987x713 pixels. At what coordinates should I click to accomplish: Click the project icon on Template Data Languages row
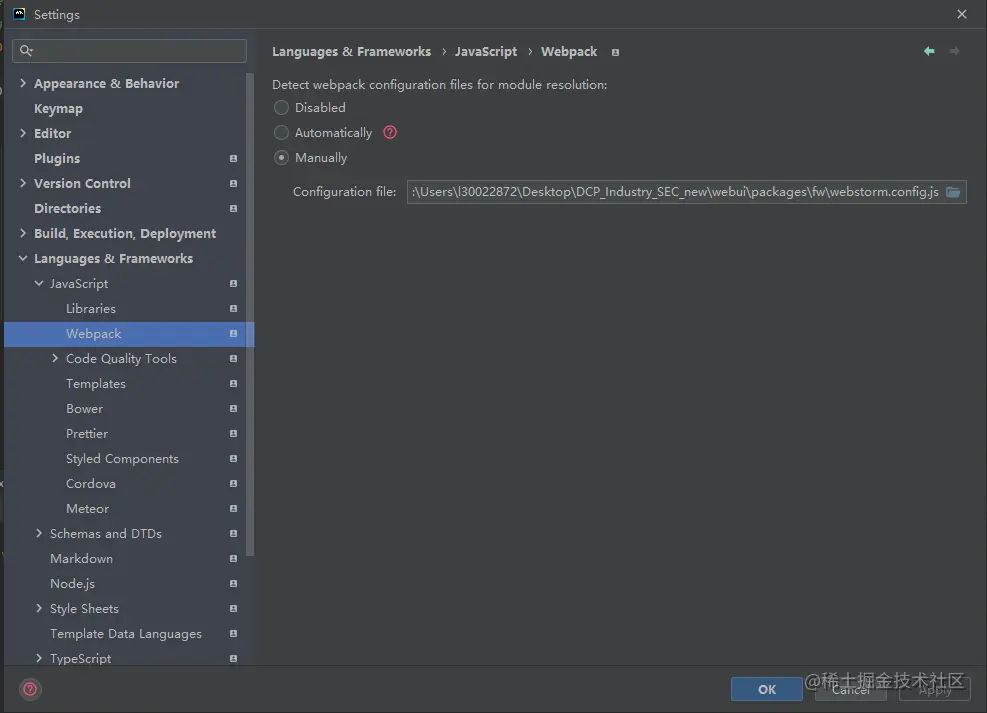pyautogui.click(x=234, y=634)
